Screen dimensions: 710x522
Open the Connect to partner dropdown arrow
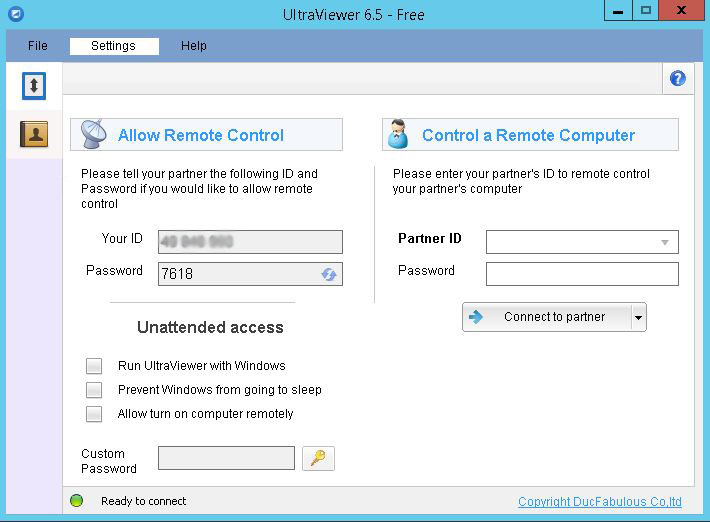click(639, 318)
